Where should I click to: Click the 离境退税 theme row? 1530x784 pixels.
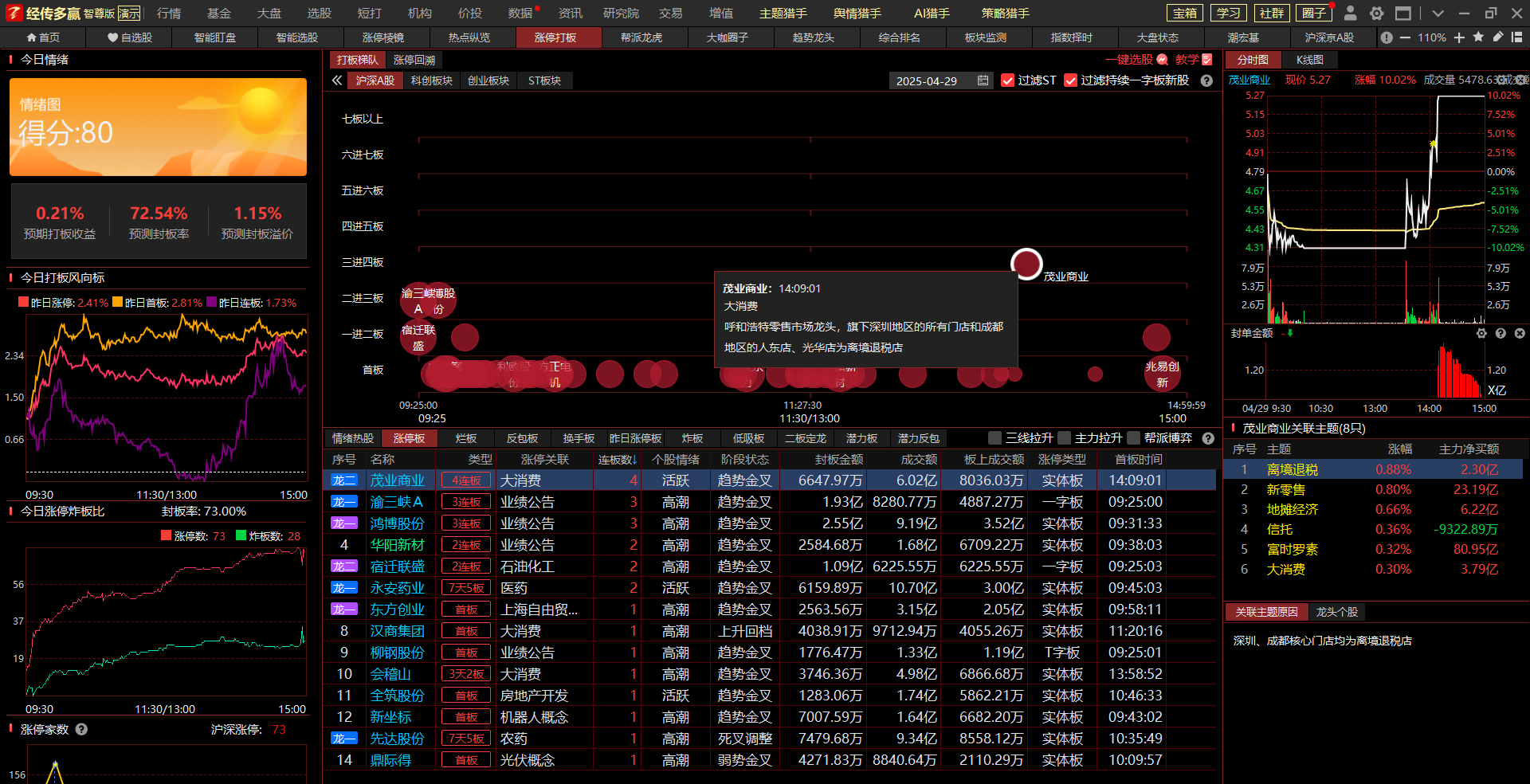tap(1373, 470)
